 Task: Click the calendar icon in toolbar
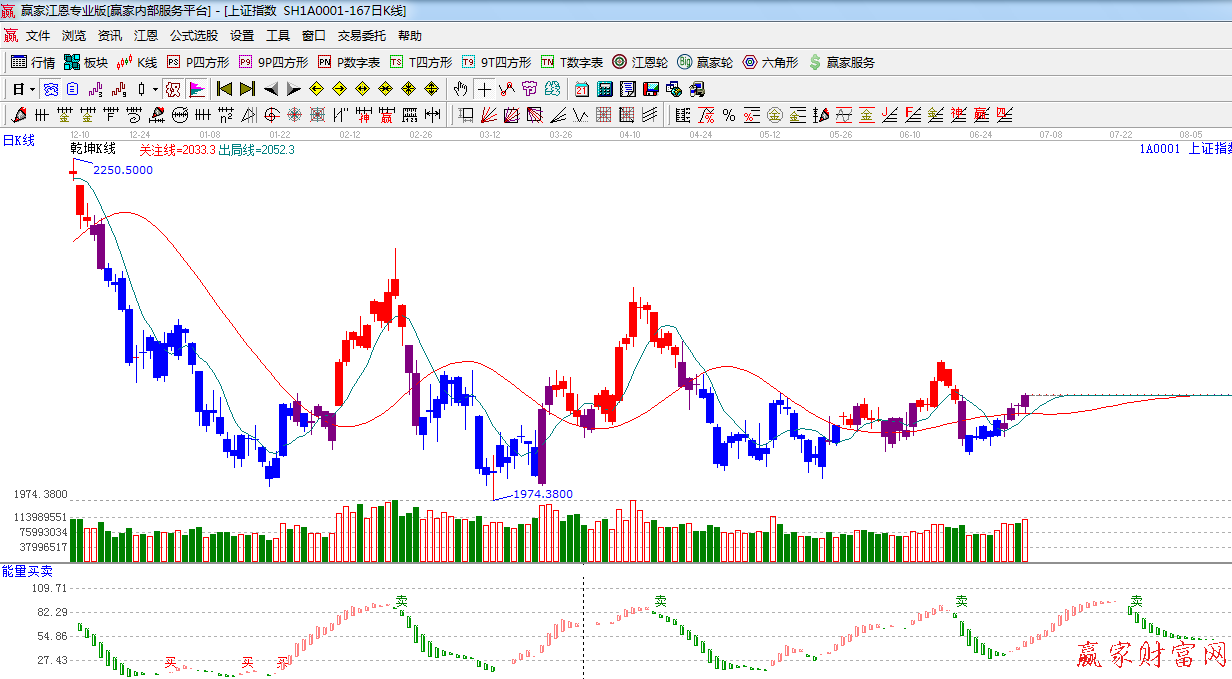[581, 89]
